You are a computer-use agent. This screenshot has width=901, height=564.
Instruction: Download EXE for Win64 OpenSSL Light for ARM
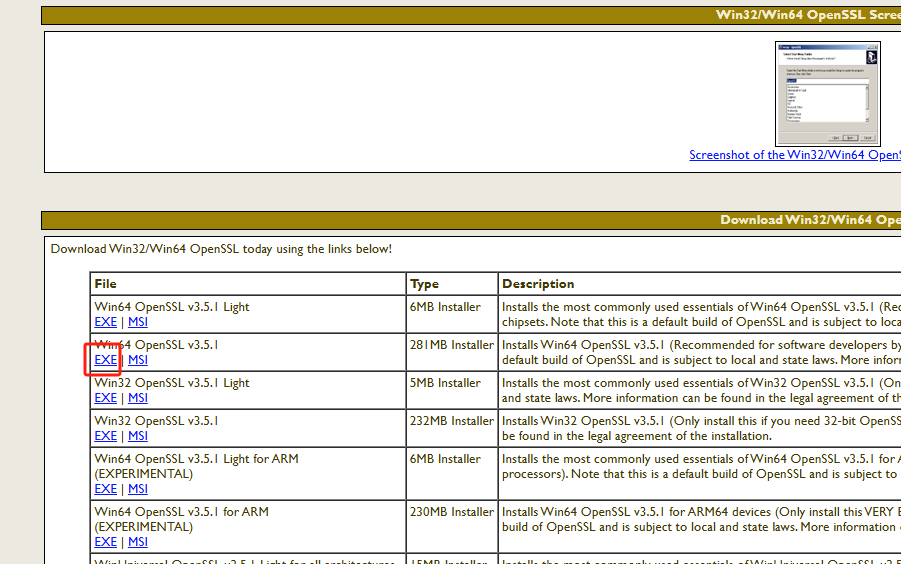click(x=106, y=489)
